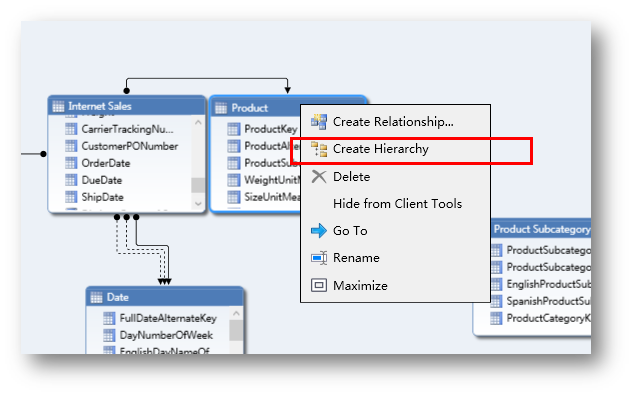Click the Create Relationship icon

click(x=319, y=122)
